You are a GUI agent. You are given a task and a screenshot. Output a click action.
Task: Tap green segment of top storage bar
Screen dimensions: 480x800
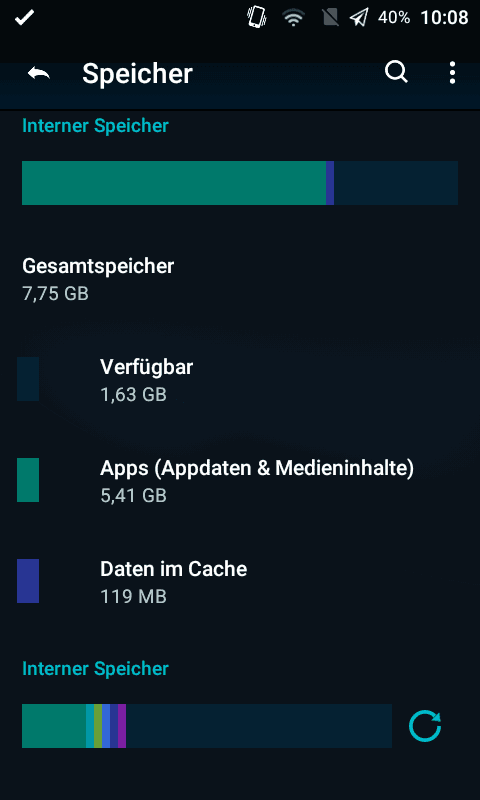click(174, 183)
